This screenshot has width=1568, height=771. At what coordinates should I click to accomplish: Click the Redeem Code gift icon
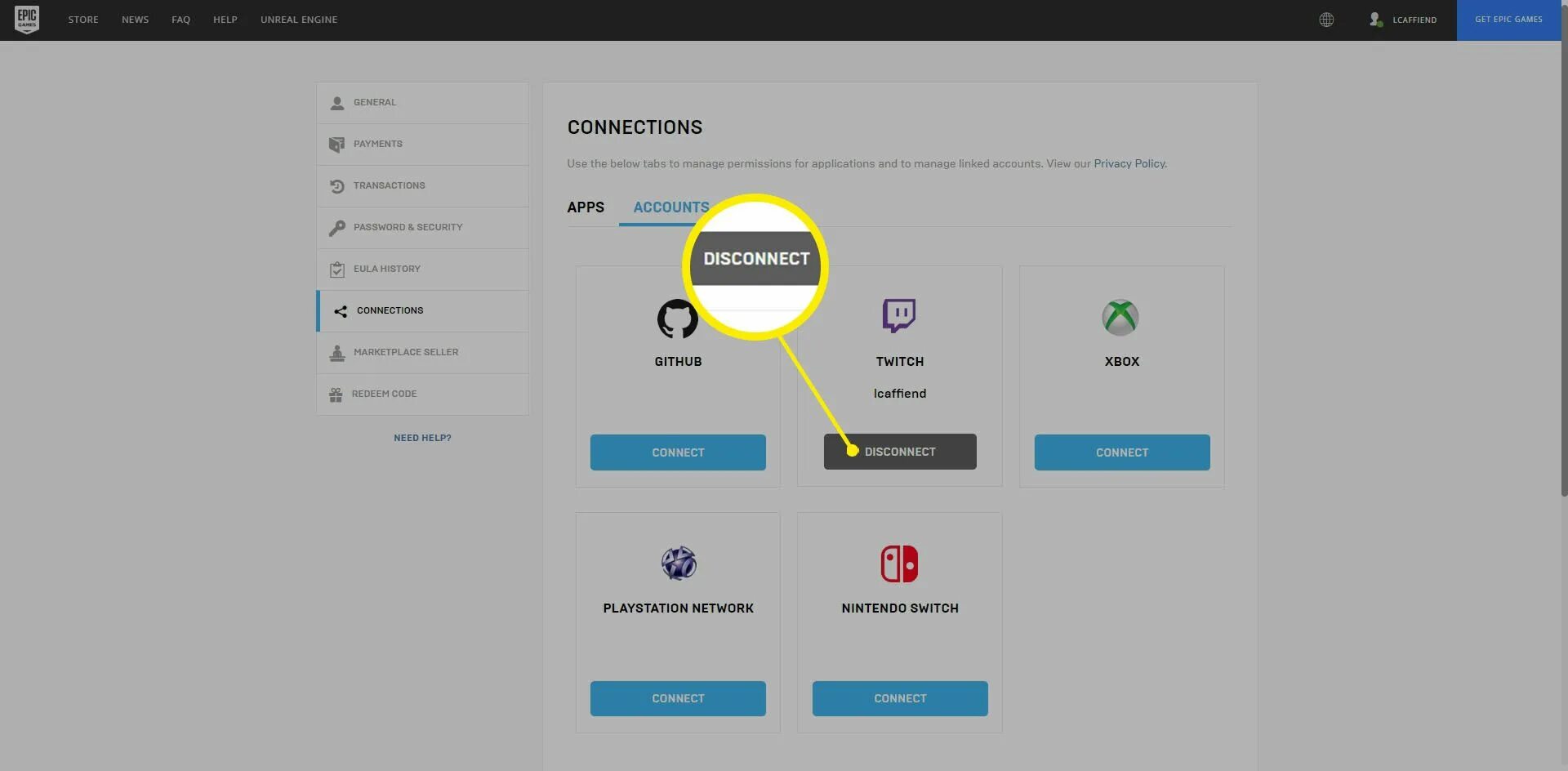click(x=336, y=394)
